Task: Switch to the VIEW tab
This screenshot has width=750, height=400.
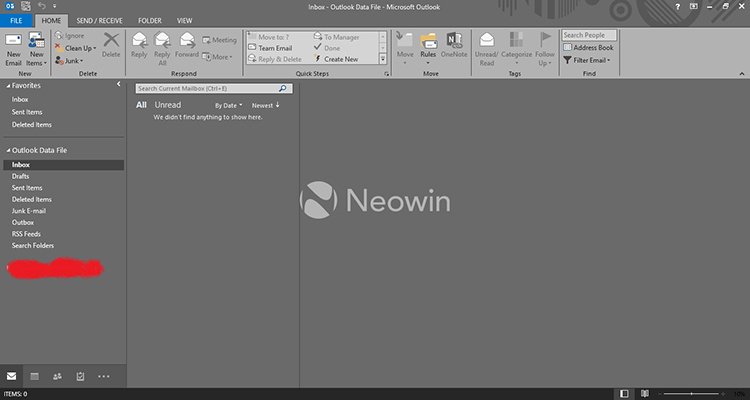Action: tap(185, 21)
